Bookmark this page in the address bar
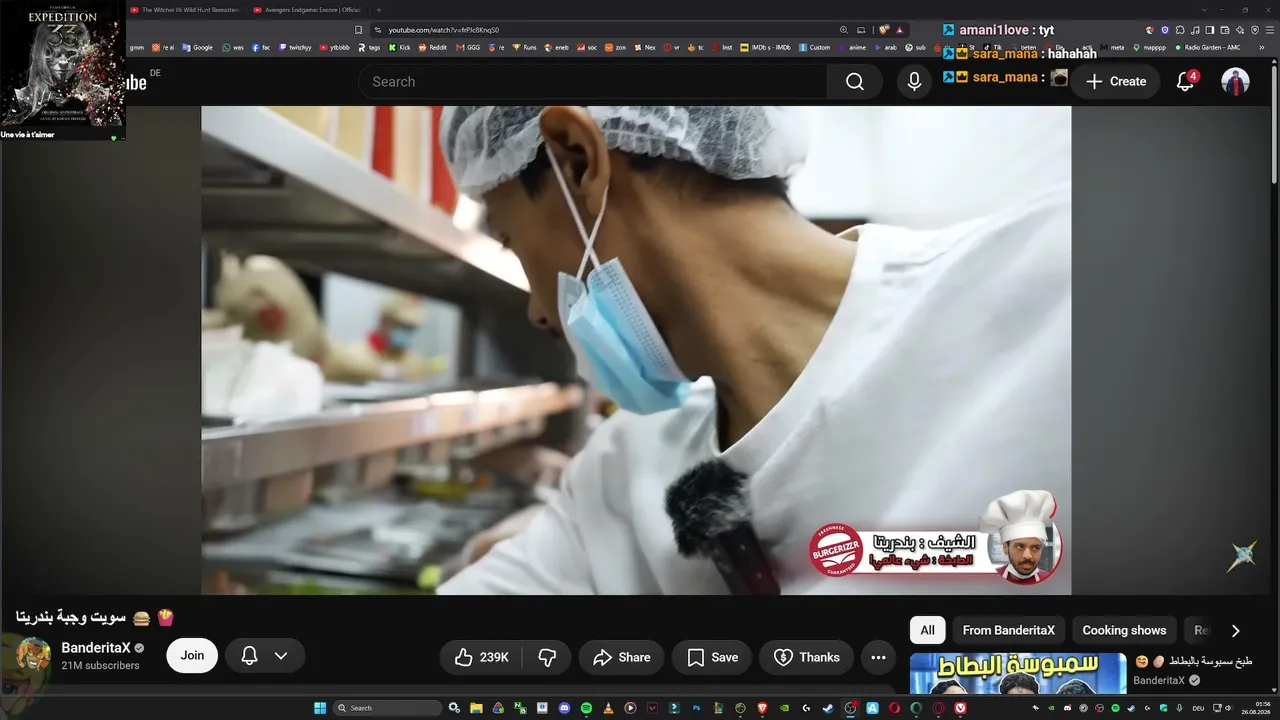 click(x=359, y=30)
